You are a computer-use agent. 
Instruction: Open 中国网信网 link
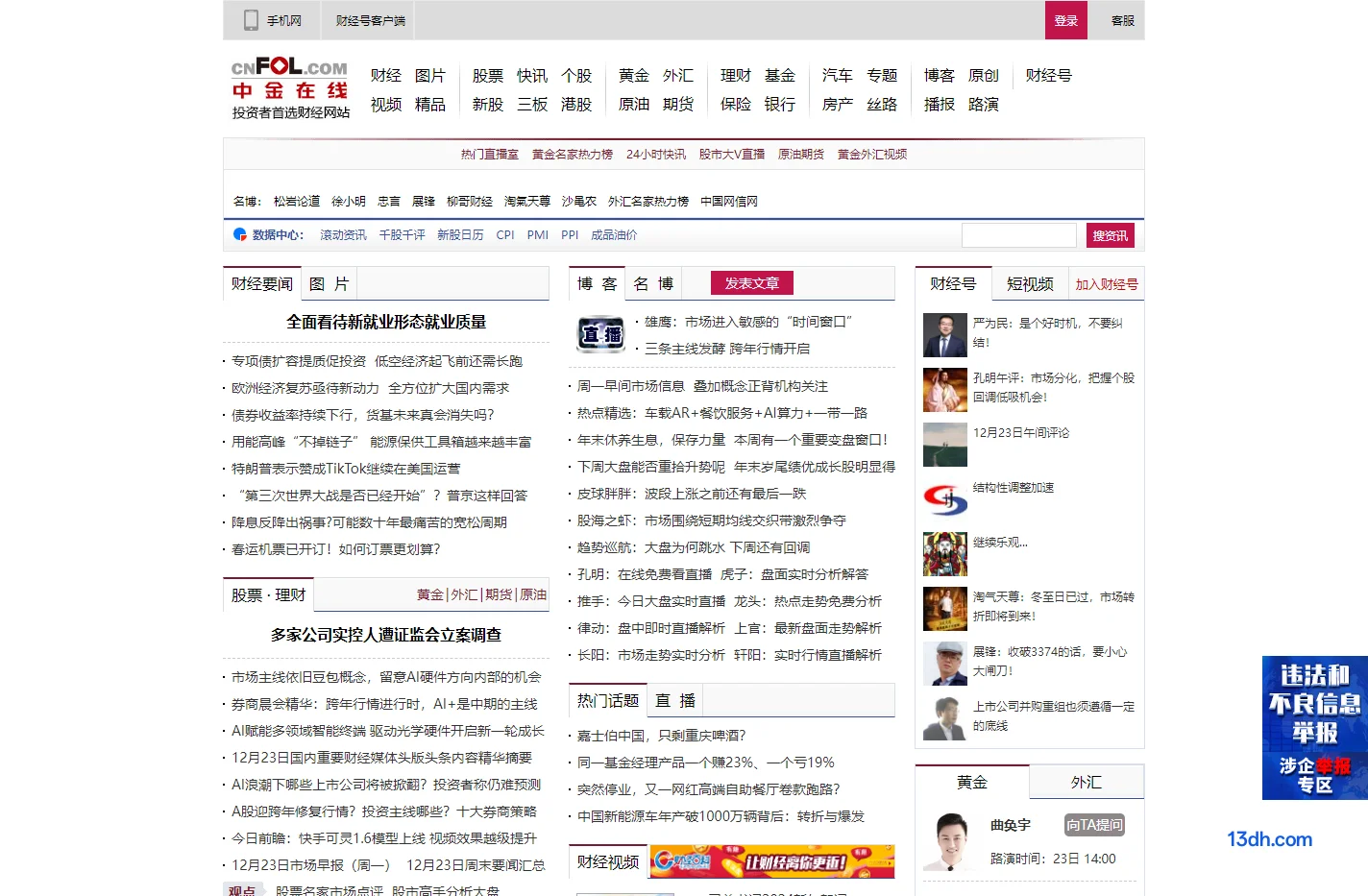[x=729, y=202]
